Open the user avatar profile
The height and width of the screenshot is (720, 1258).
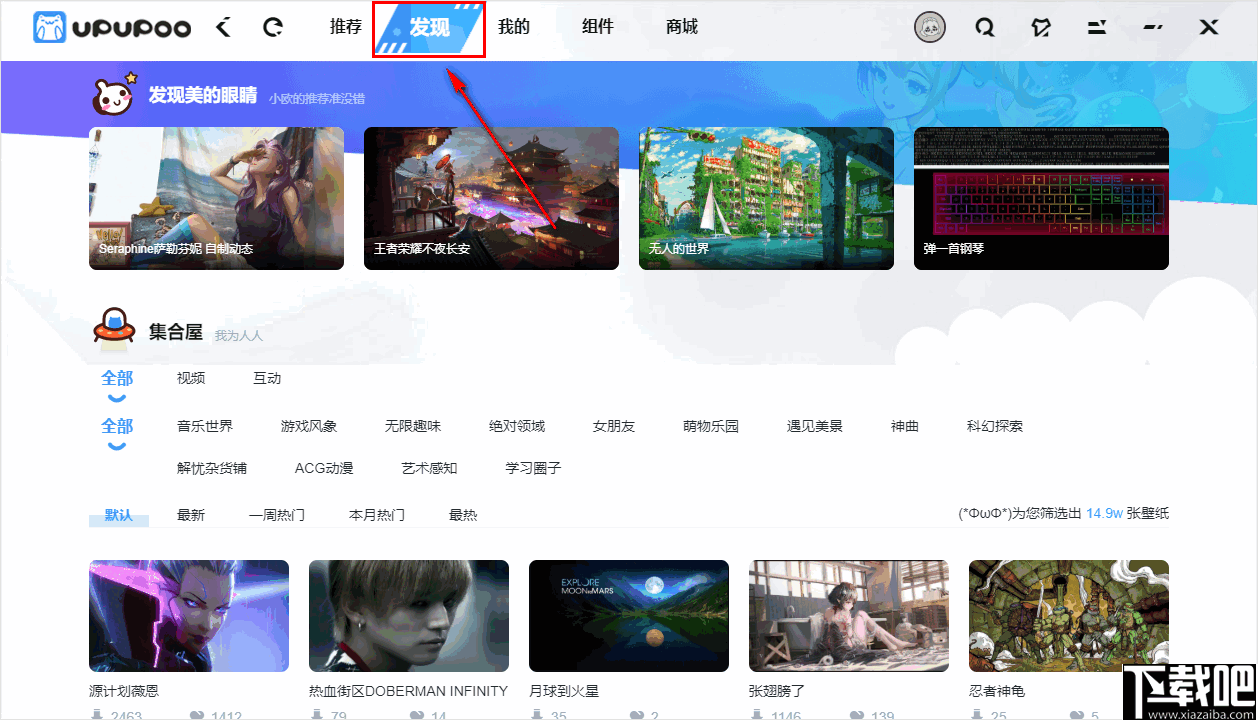[x=930, y=28]
